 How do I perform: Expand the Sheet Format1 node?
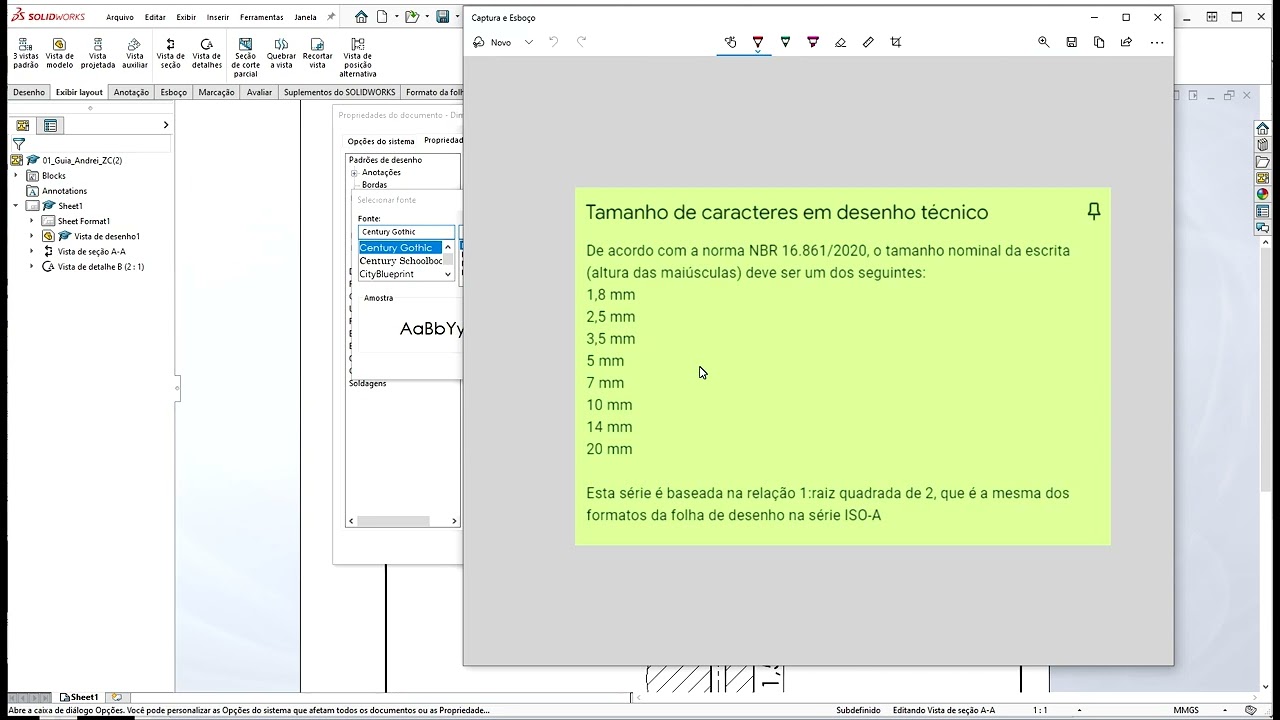click(x=31, y=221)
